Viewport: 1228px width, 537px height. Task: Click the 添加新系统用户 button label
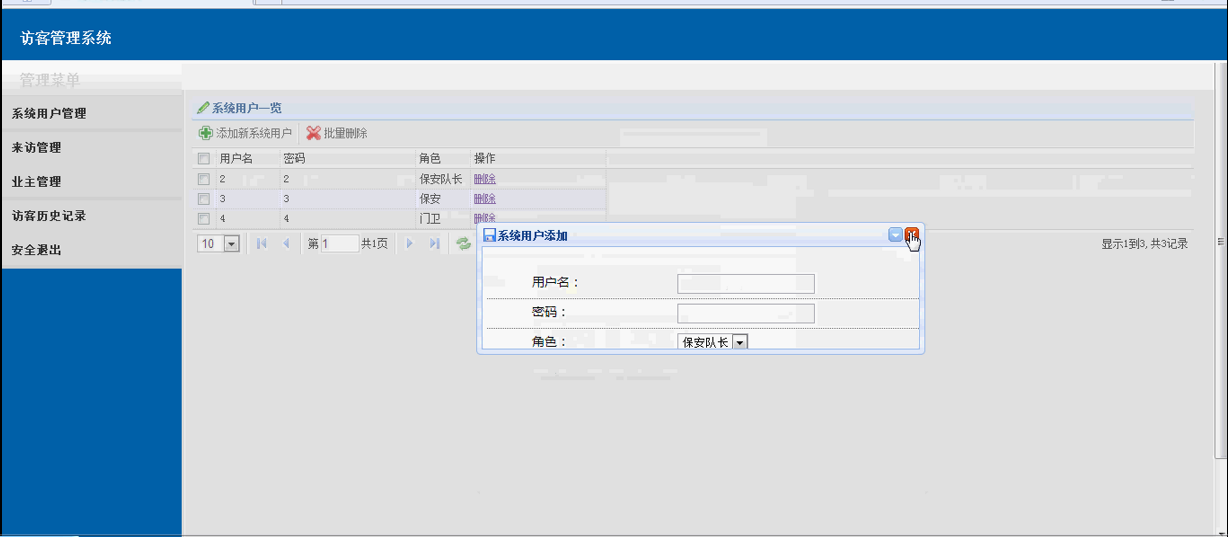[254, 133]
